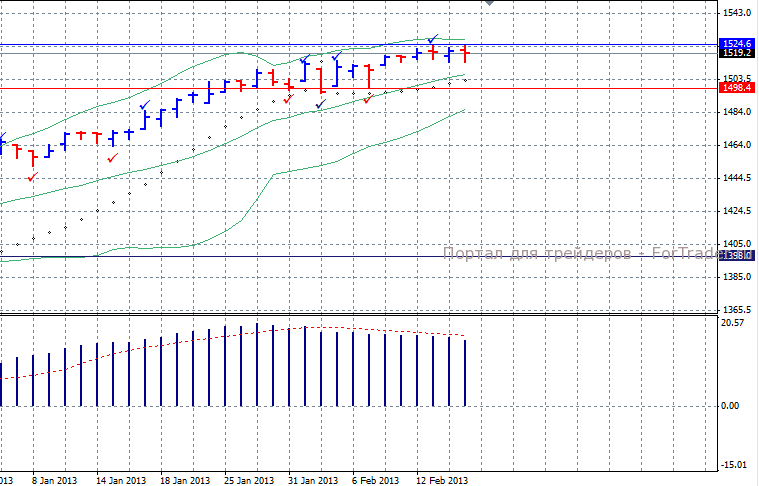Click the 1365.5 value on price axis
The height and width of the screenshot is (486, 759).
click(736, 309)
